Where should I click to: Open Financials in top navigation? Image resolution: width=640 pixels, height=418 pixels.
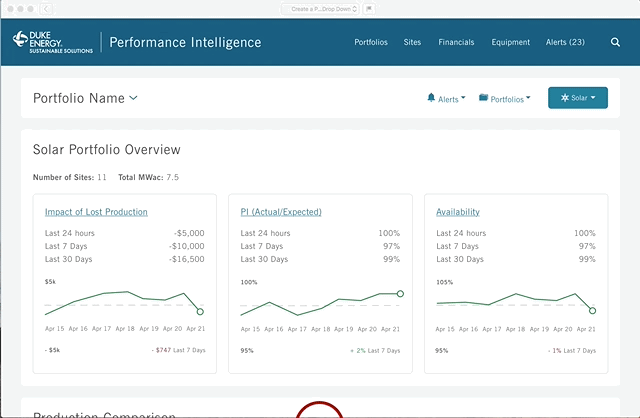(456, 42)
